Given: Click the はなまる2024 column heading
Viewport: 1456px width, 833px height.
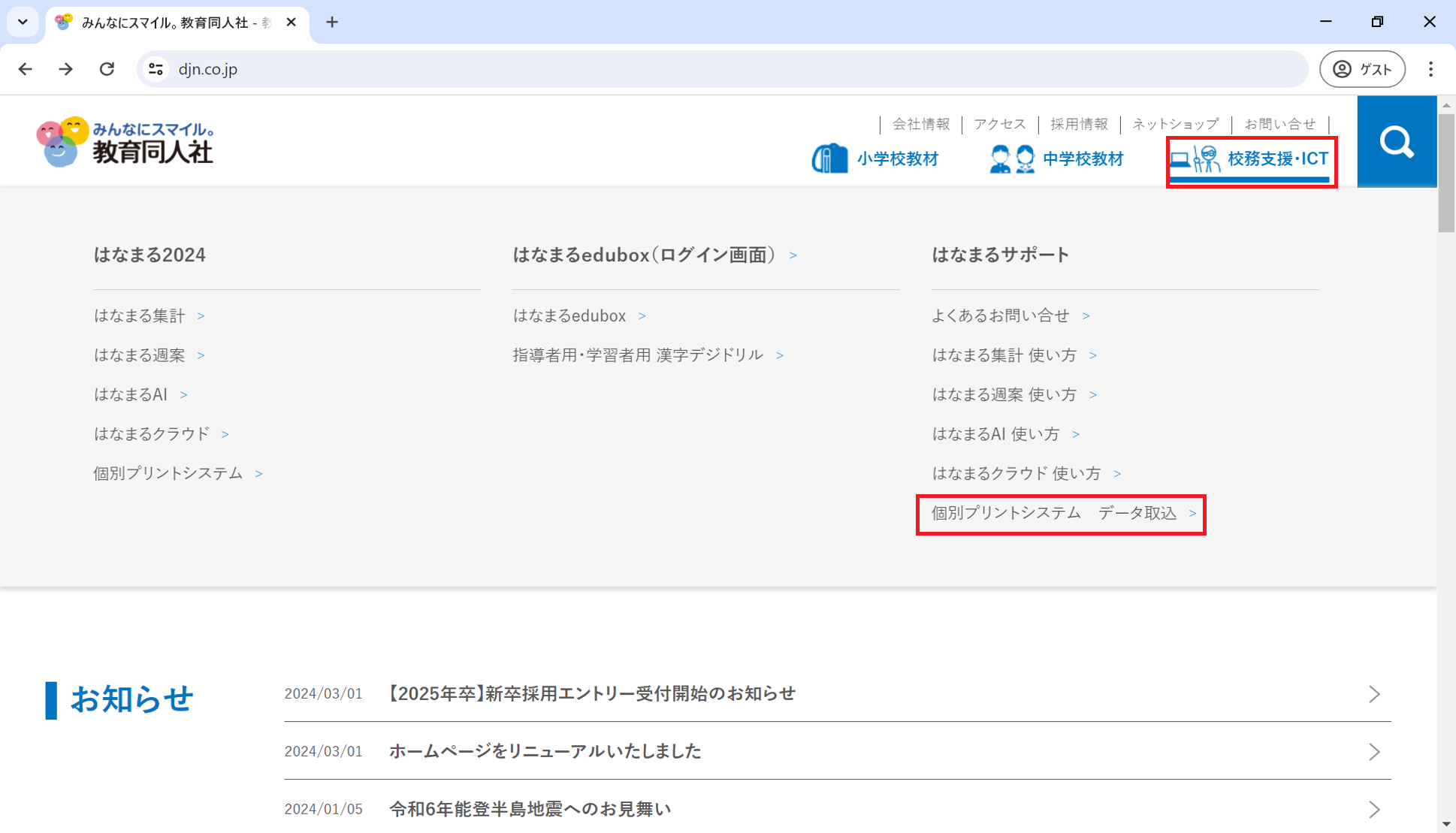Looking at the screenshot, I should [150, 255].
